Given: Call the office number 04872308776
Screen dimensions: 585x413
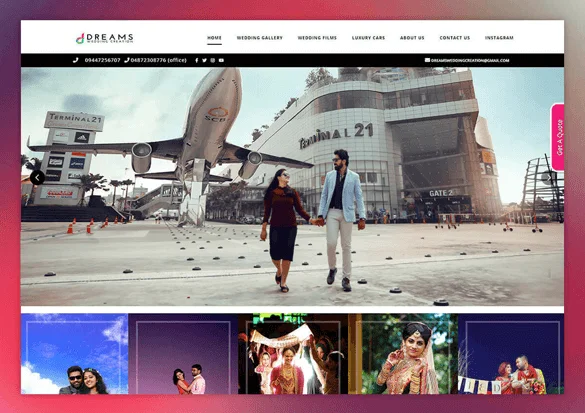Looking at the screenshot, I should point(159,60).
